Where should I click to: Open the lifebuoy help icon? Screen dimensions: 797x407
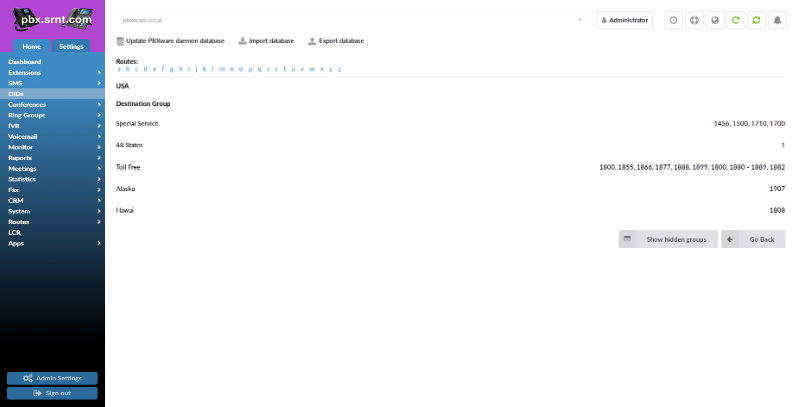[694, 20]
